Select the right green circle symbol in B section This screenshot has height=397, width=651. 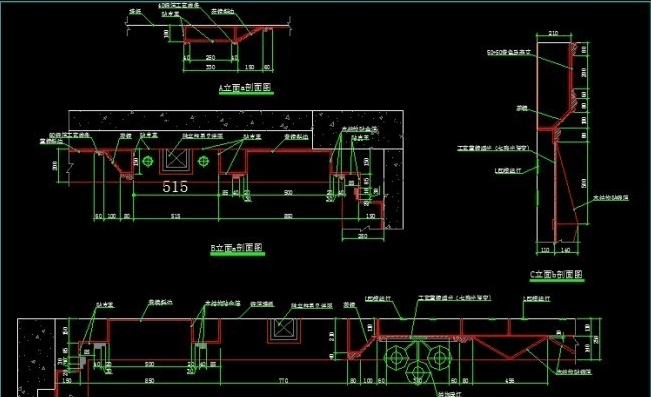tap(203, 161)
